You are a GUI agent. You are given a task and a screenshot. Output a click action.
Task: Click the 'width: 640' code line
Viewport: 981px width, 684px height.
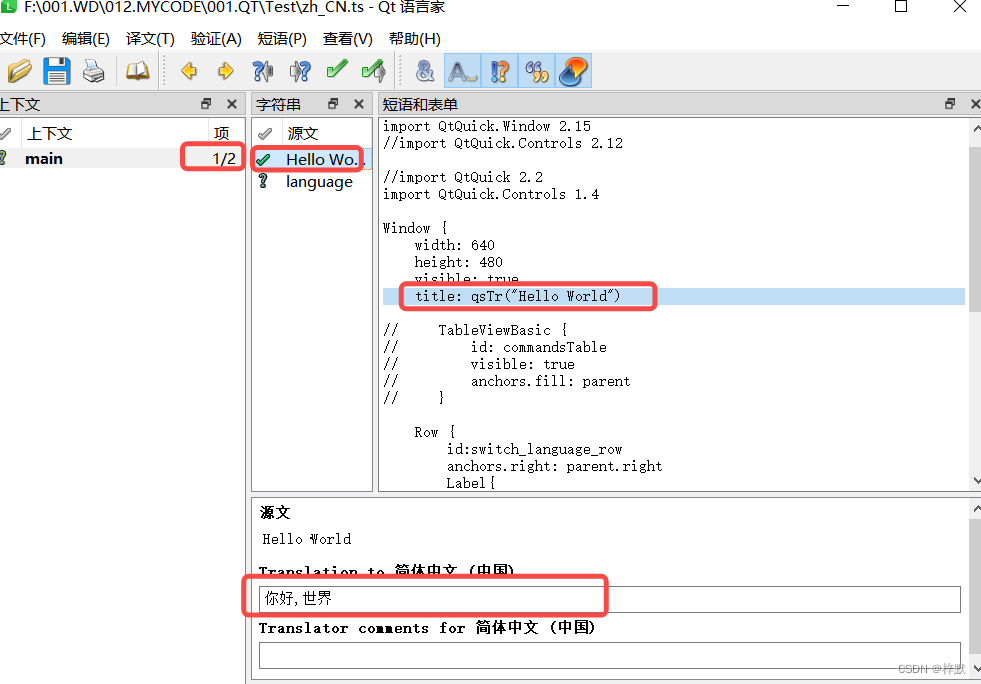tap(454, 245)
